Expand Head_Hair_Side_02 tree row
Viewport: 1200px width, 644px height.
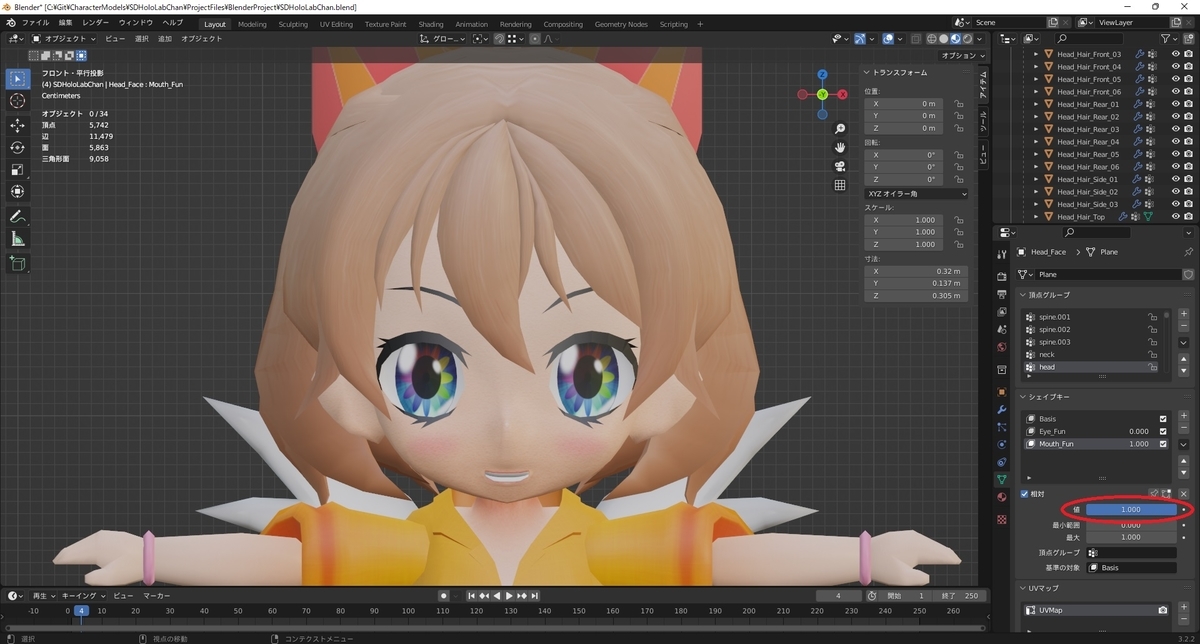(x=1036, y=192)
